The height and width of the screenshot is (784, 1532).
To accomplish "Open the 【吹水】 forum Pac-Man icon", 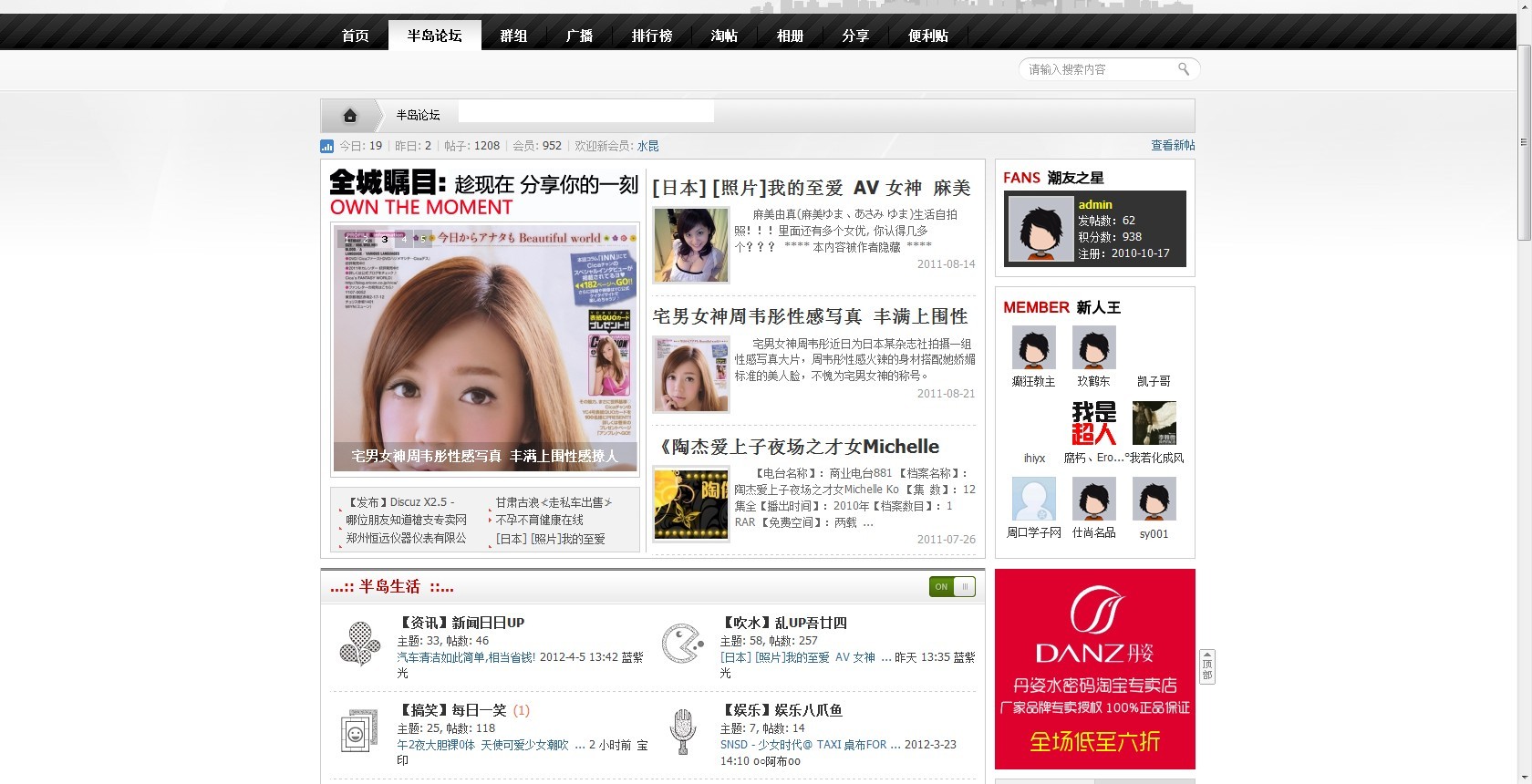I will (x=682, y=643).
